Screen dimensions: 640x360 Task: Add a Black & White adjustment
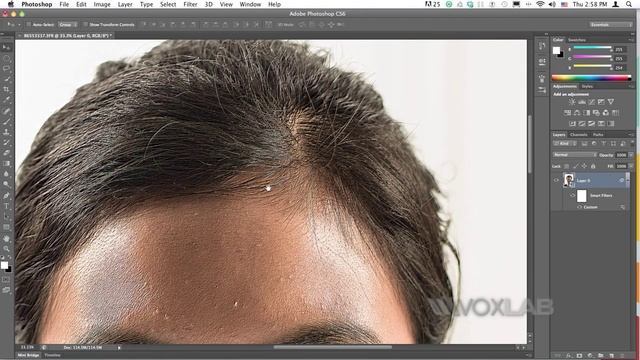pyautogui.click(x=587, y=113)
